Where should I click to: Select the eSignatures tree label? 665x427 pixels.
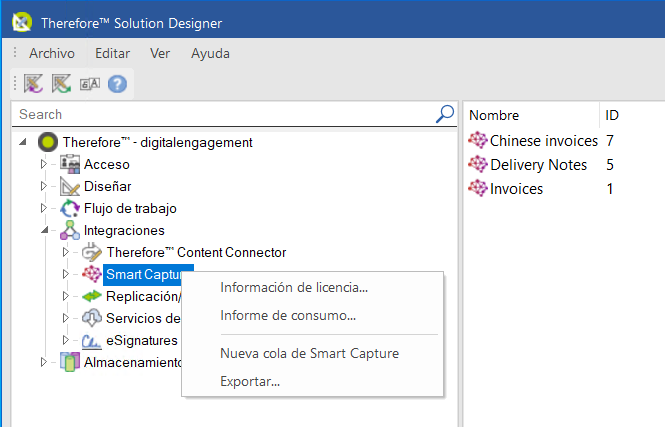[142, 340]
